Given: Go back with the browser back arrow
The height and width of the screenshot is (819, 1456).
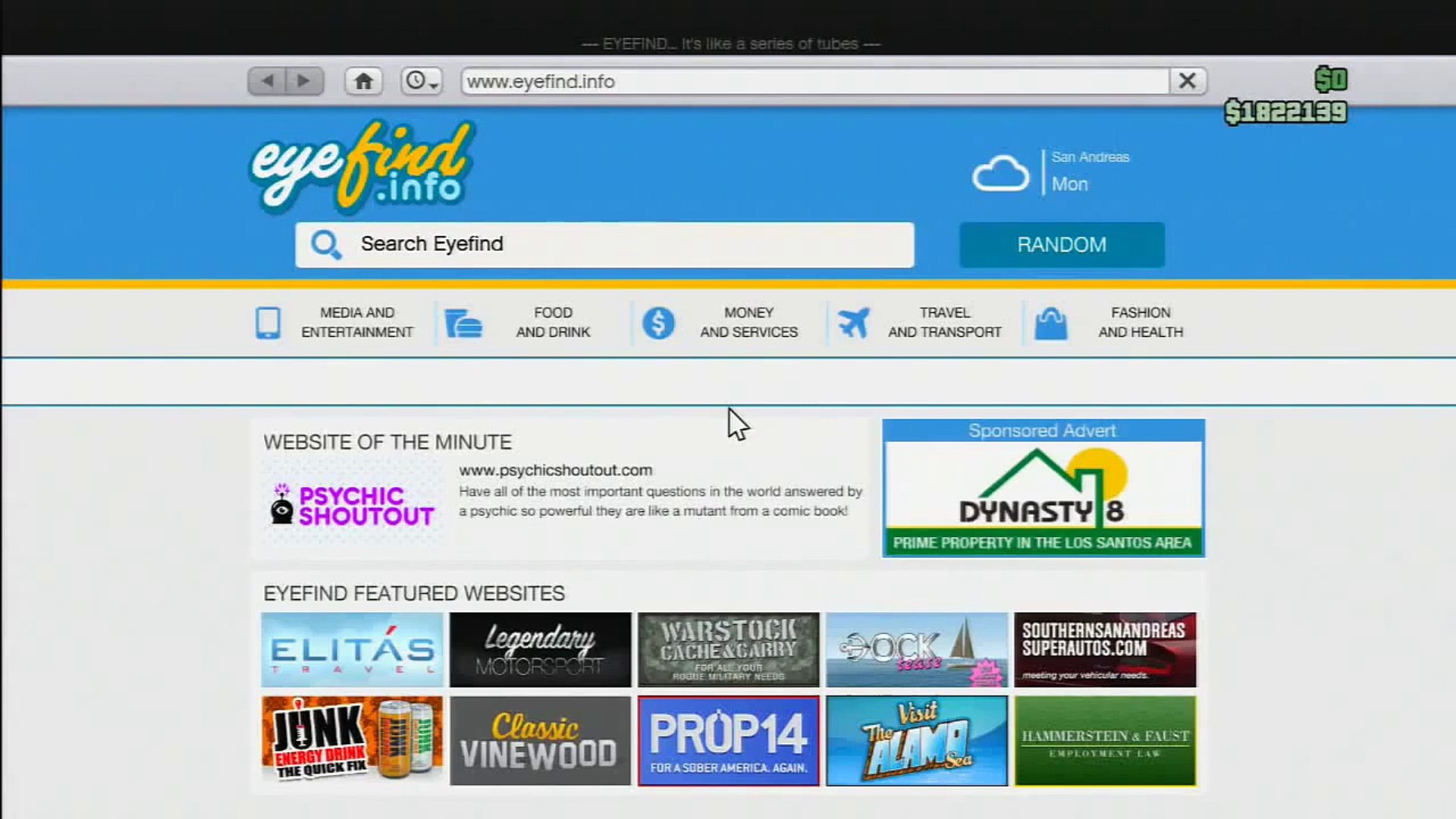Looking at the screenshot, I should [x=267, y=81].
